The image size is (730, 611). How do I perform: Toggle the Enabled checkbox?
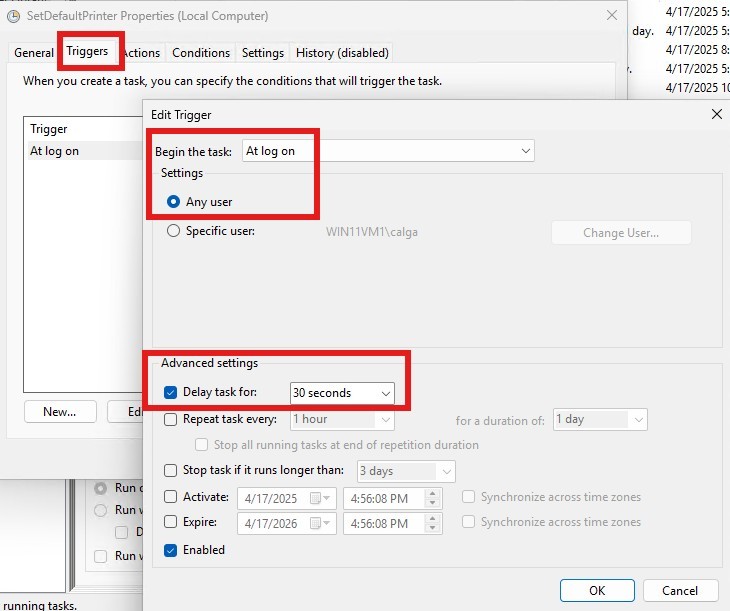click(x=171, y=550)
